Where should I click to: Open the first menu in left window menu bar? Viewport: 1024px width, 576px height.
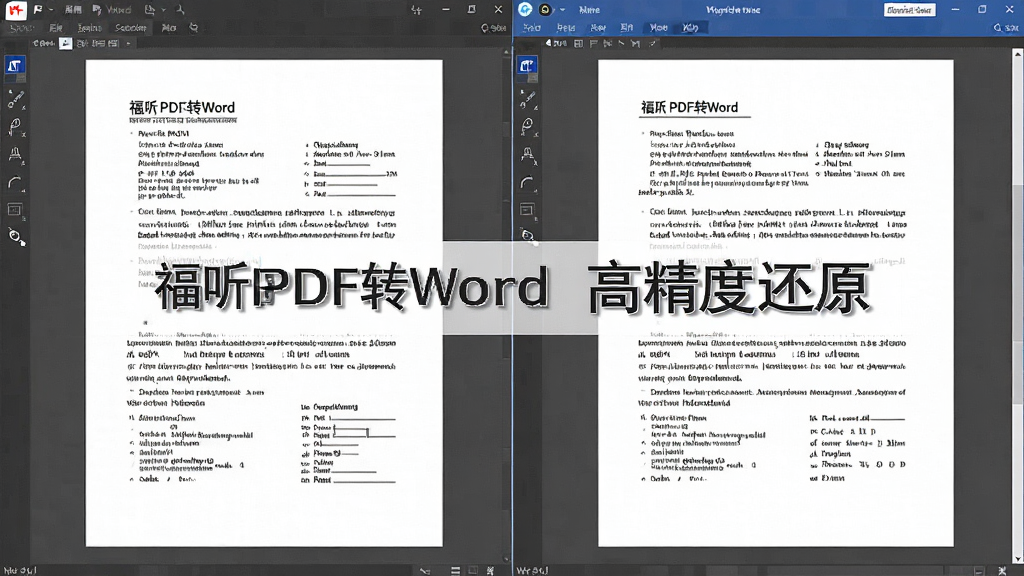coord(20,28)
